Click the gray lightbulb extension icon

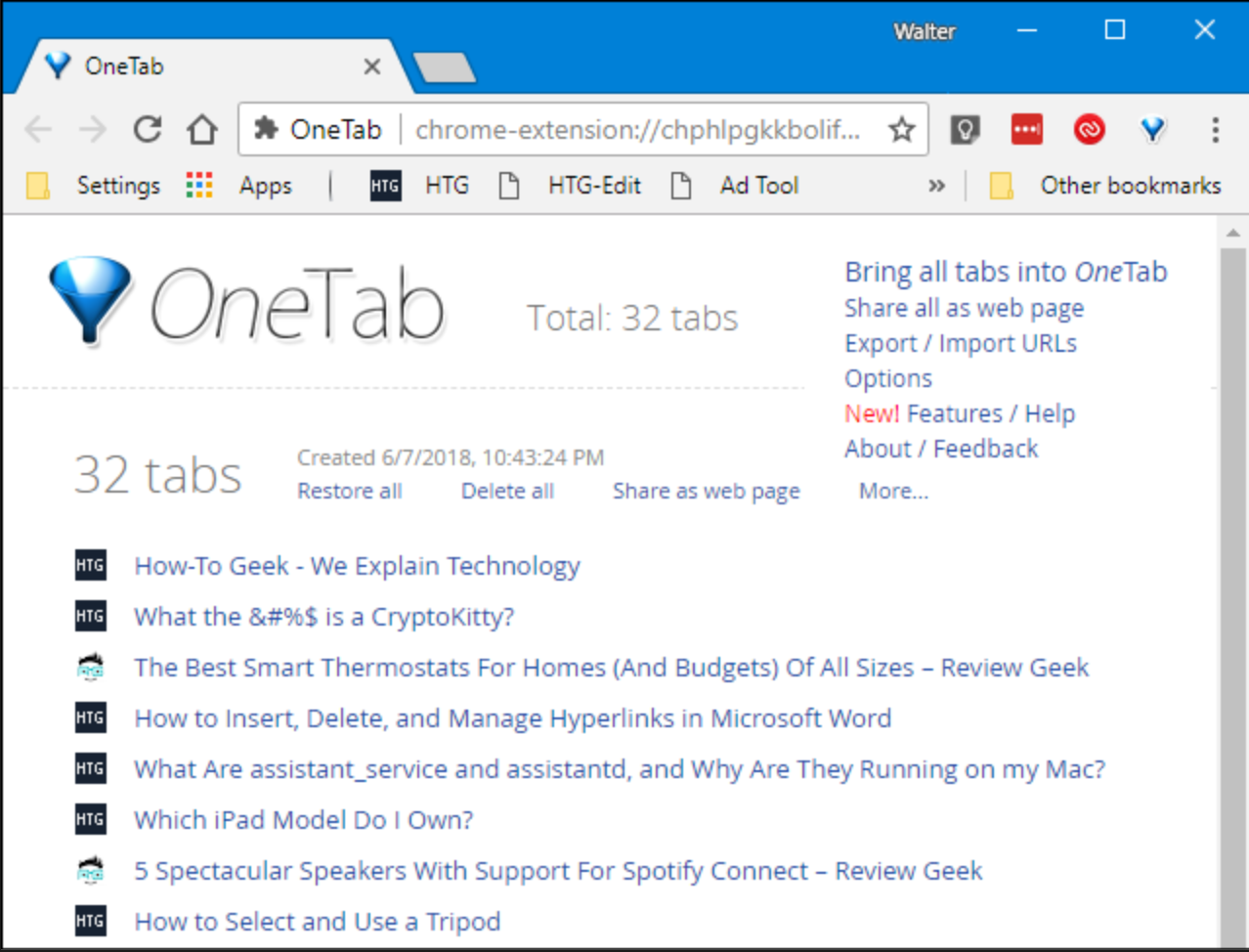(965, 129)
